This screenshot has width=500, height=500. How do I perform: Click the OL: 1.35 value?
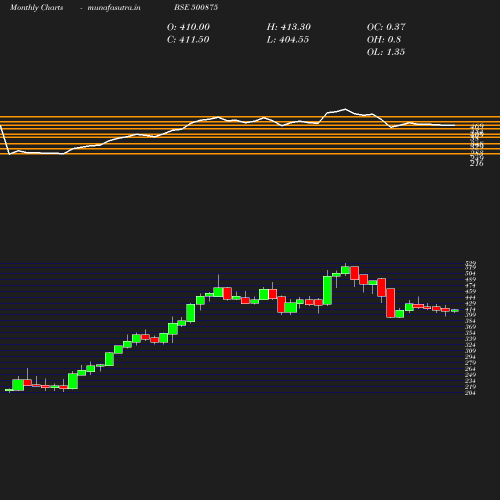[x=386, y=52]
